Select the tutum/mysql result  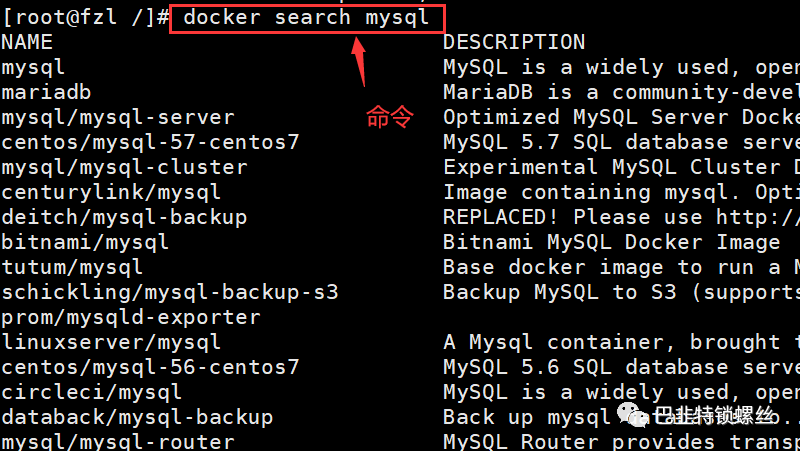[72, 267]
